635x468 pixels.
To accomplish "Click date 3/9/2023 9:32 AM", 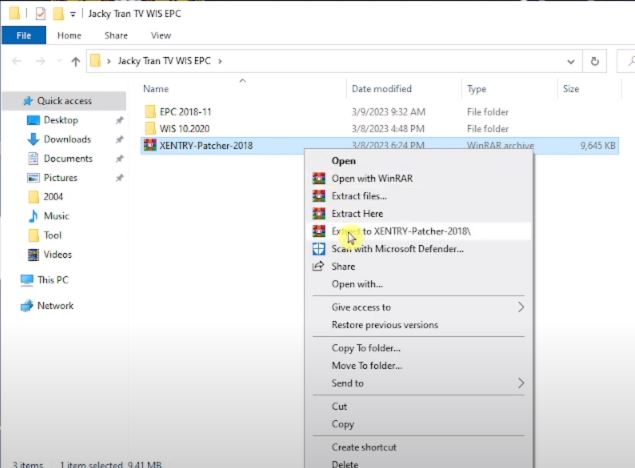I will (x=388, y=112).
